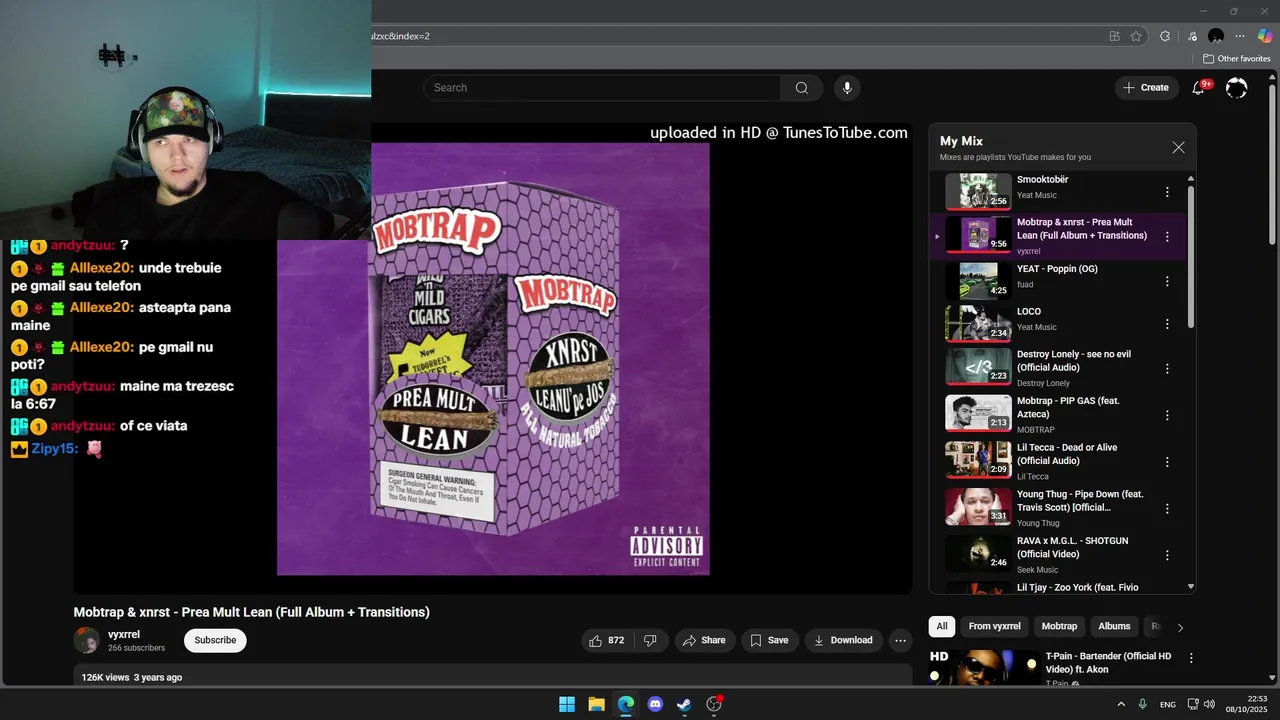This screenshot has height=720, width=1280.
Task: Subscribe to the vyxrrel channel
Action: tap(215, 640)
